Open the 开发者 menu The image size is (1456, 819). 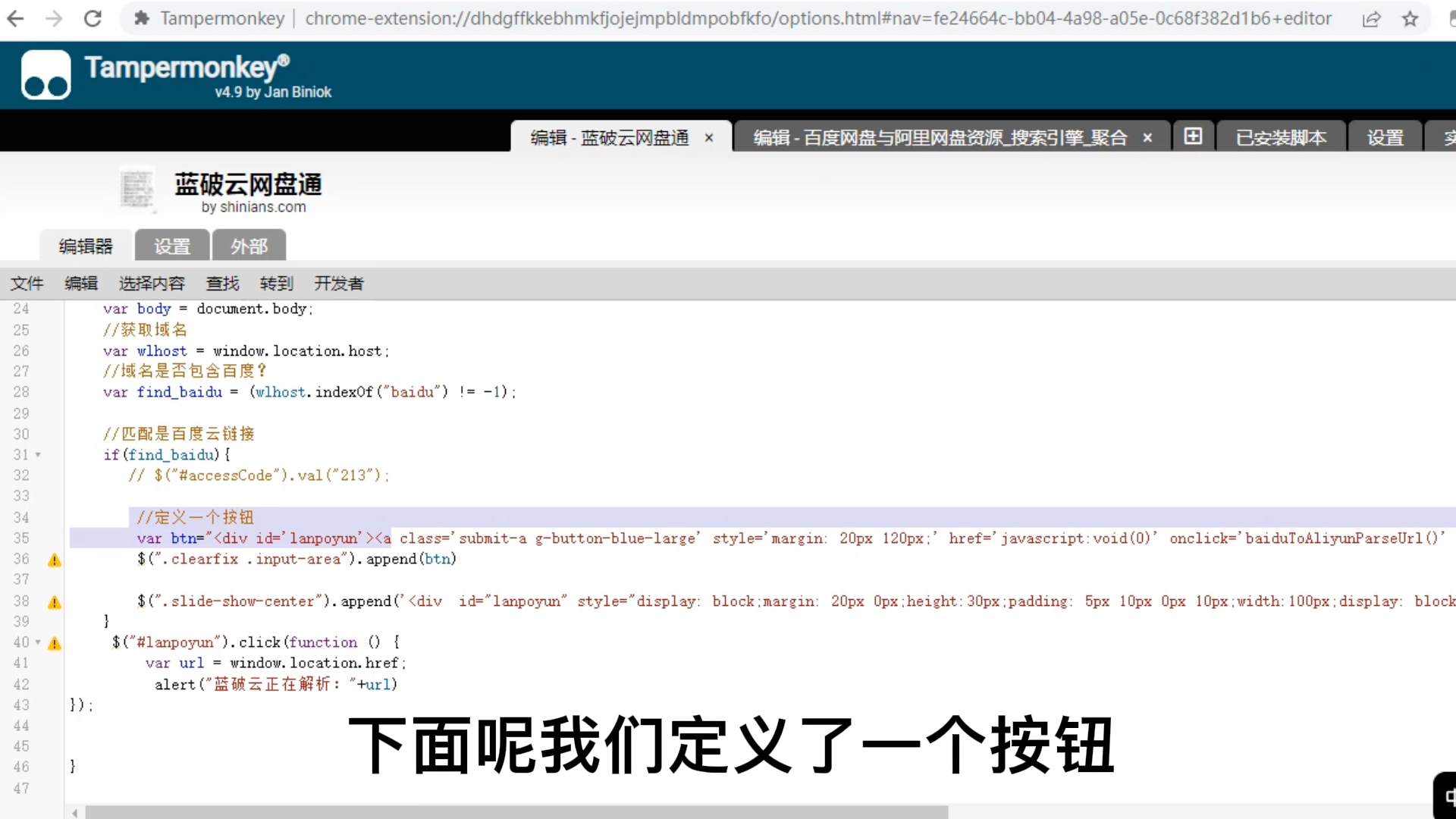coord(339,284)
